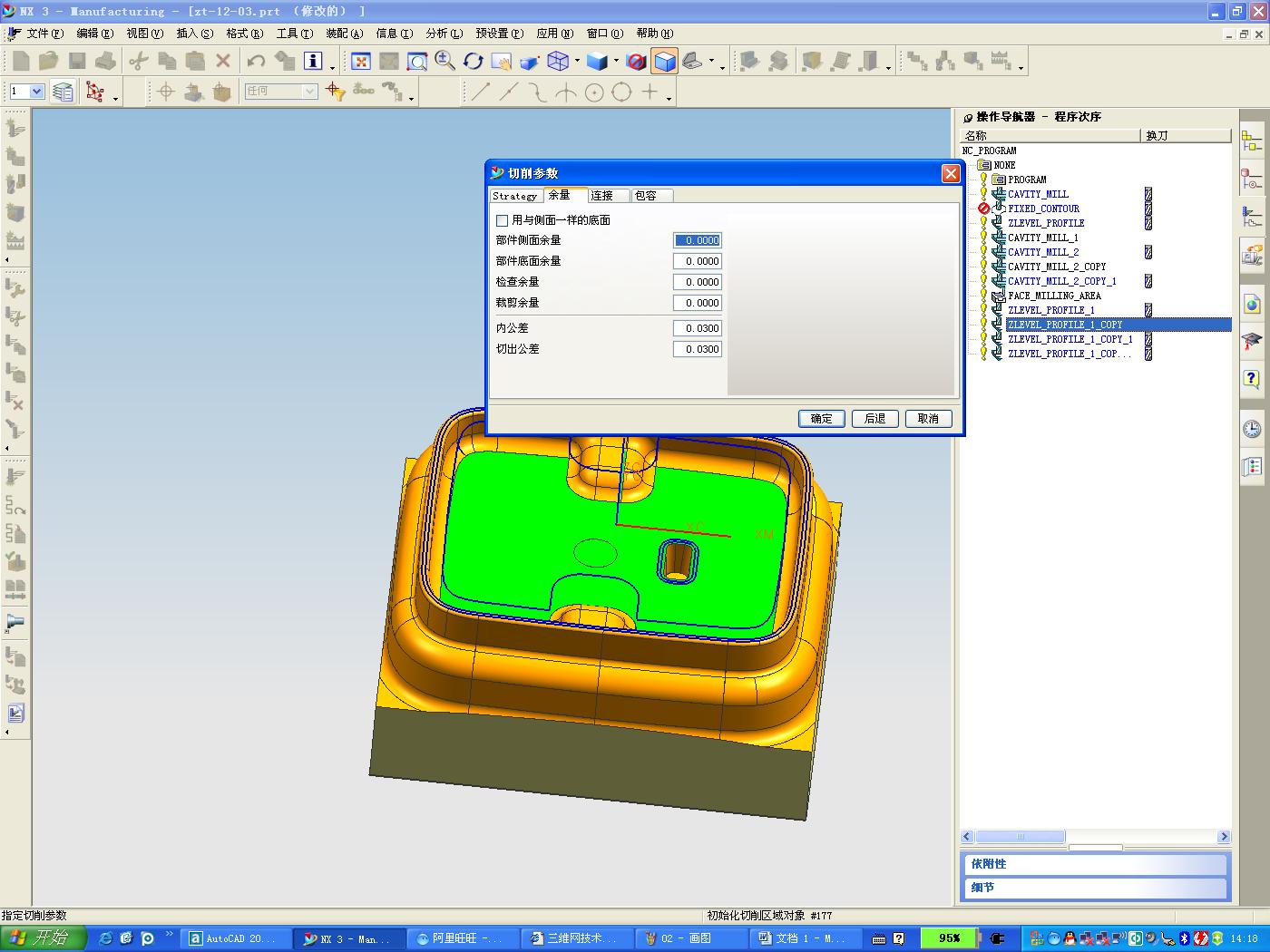Open the 编辑(E) menu
The image size is (1270, 952).
pos(95,34)
